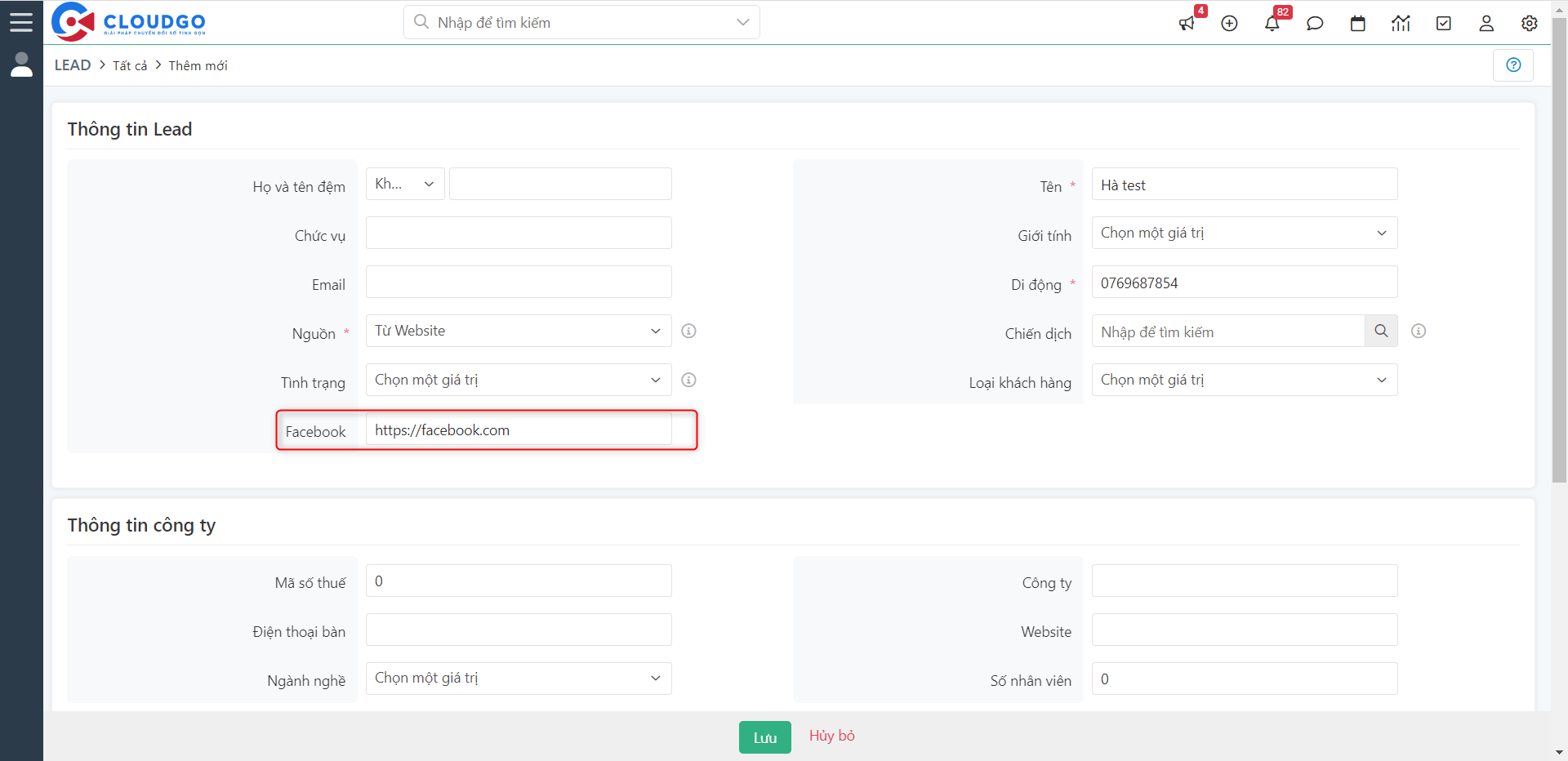Expand the Giới tính dropdown

click(1244, 233)
